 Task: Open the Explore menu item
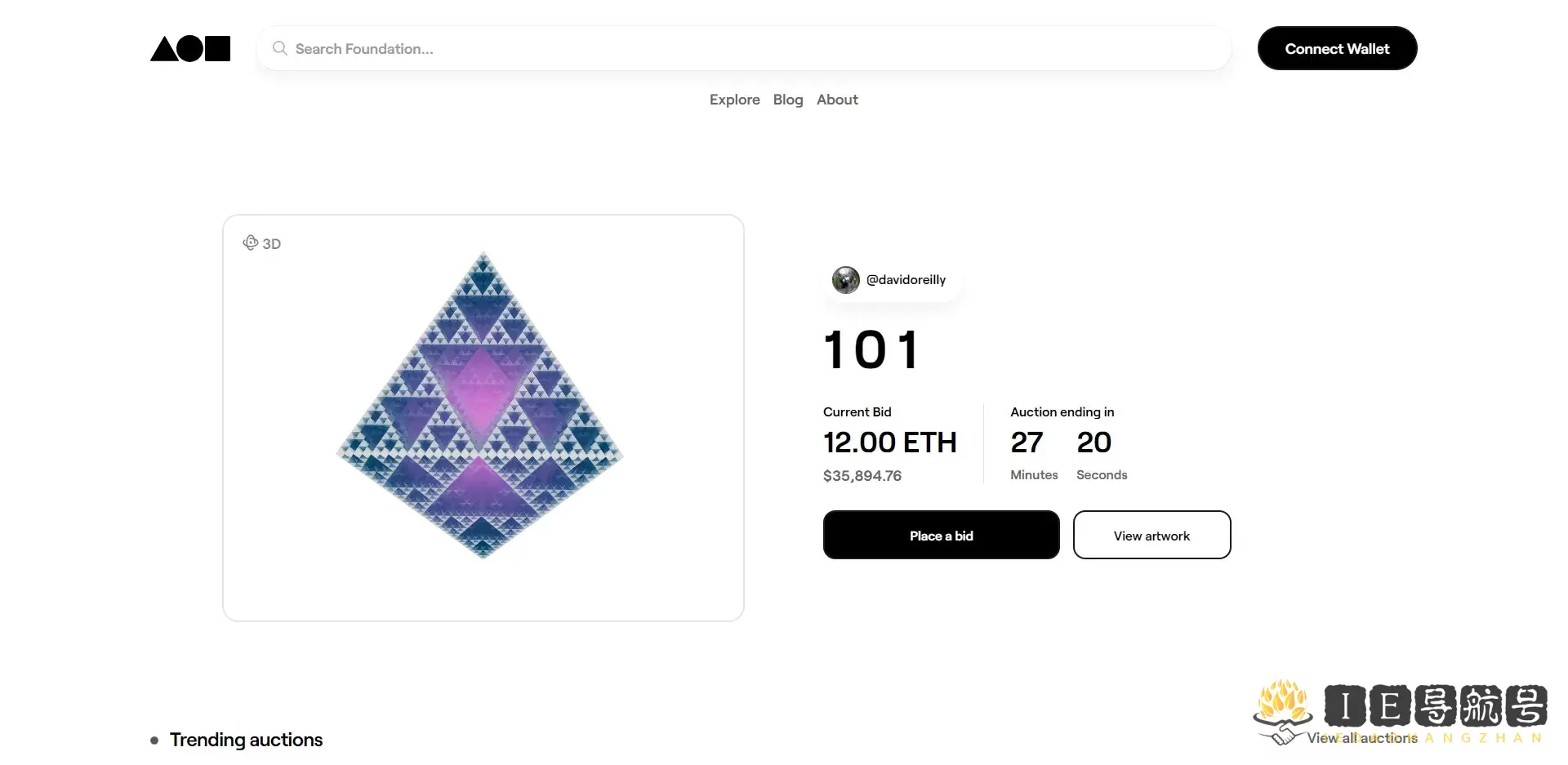(x=734, y=100)
